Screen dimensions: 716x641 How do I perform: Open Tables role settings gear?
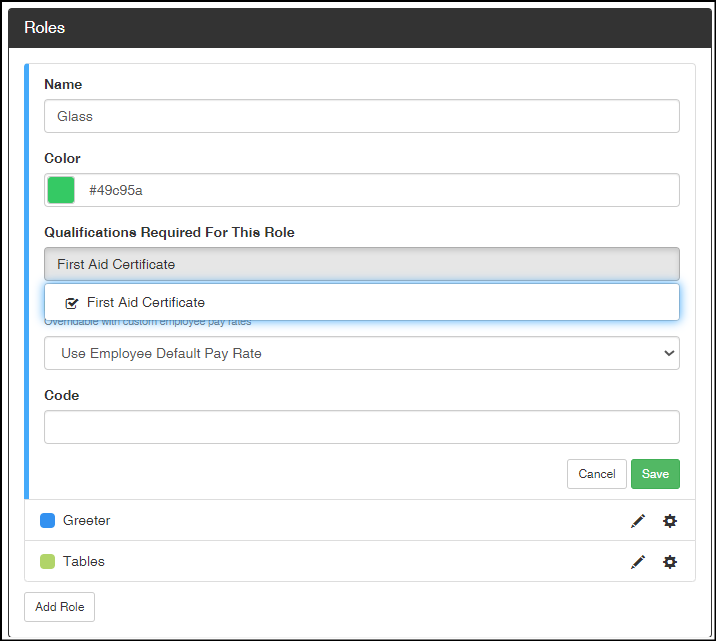(669, 562)
